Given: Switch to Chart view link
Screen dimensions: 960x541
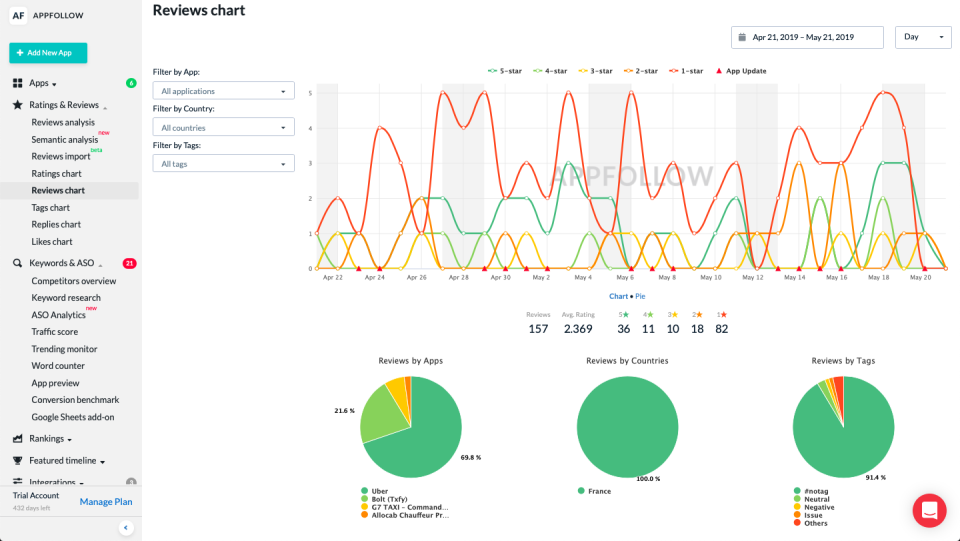Looking at the screenshot, I should 618,296.
